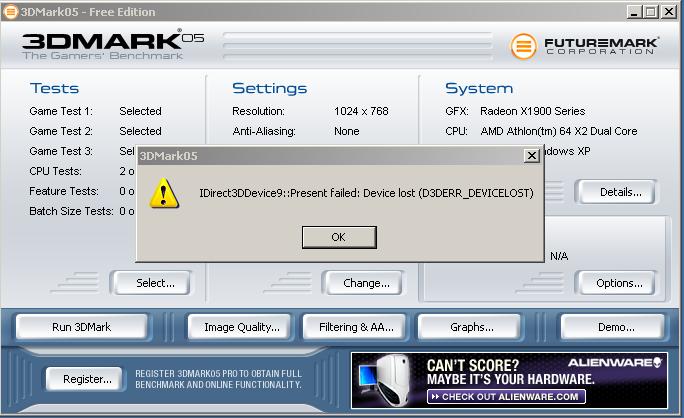This screenshot has width=684, height=418.
Task: Click the Batch Size Tests label
Action: pyautogui.click(x=71, y=211)
